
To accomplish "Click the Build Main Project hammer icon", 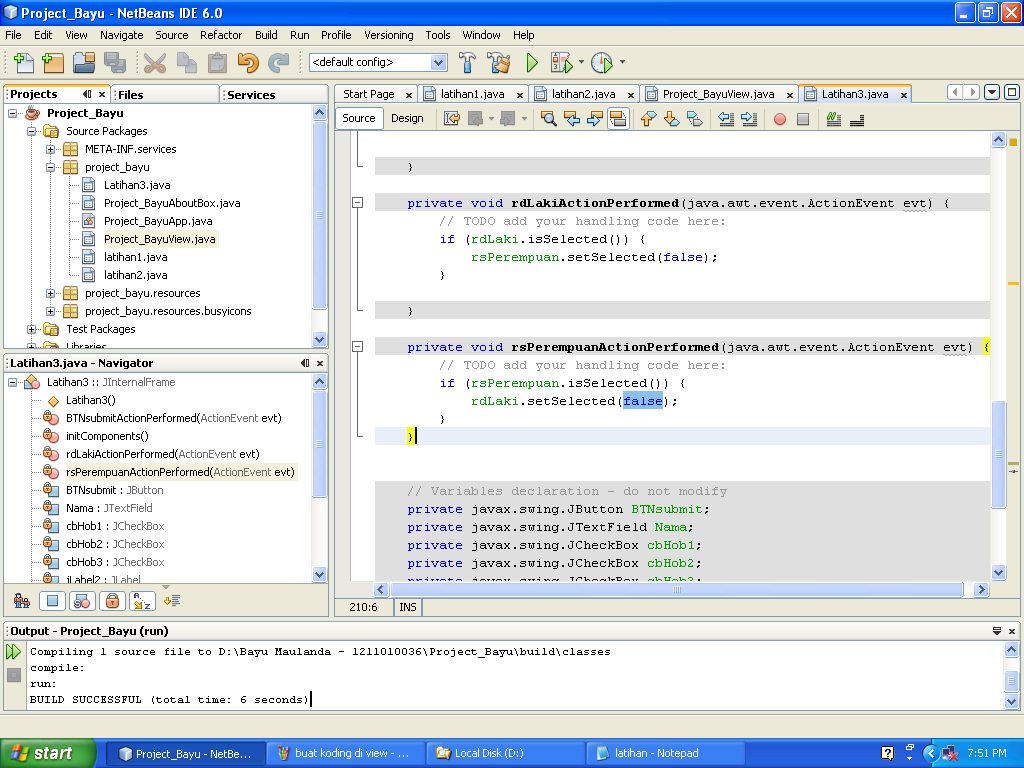I will click(x=467, y=63).
